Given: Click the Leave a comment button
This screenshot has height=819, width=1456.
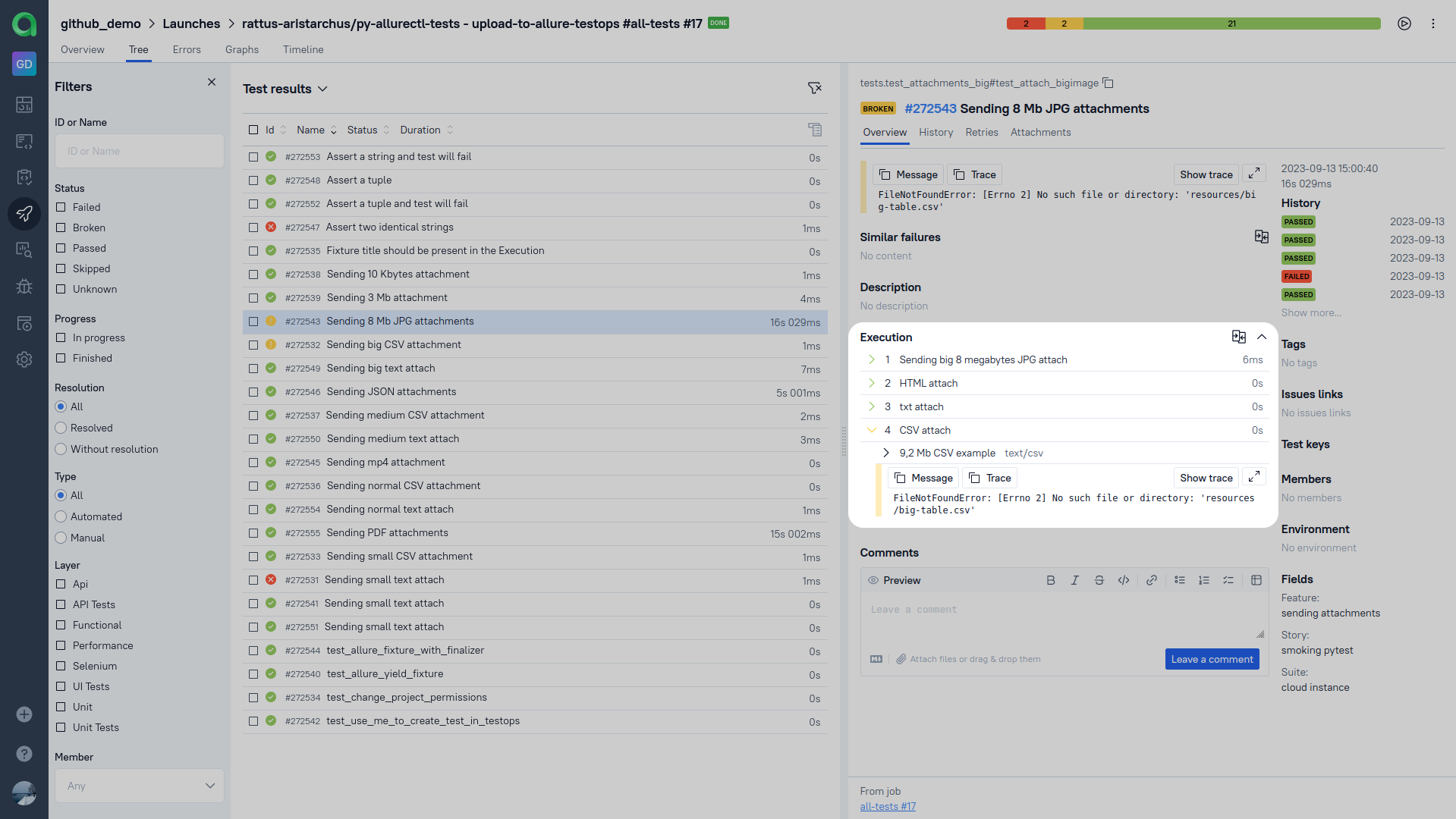Looking at the screenshot, I should click(x=1212, y=659).
